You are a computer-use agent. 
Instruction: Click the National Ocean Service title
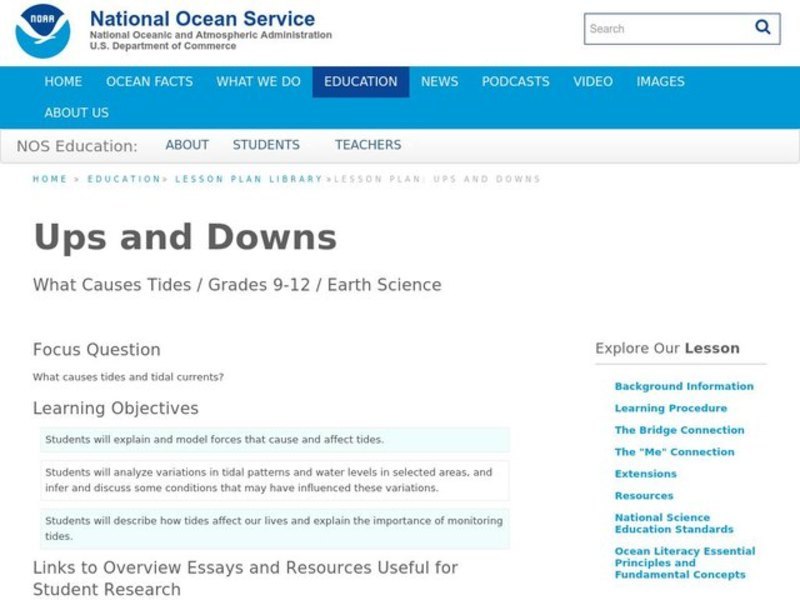pyautogui.click(x=200, y=18)
